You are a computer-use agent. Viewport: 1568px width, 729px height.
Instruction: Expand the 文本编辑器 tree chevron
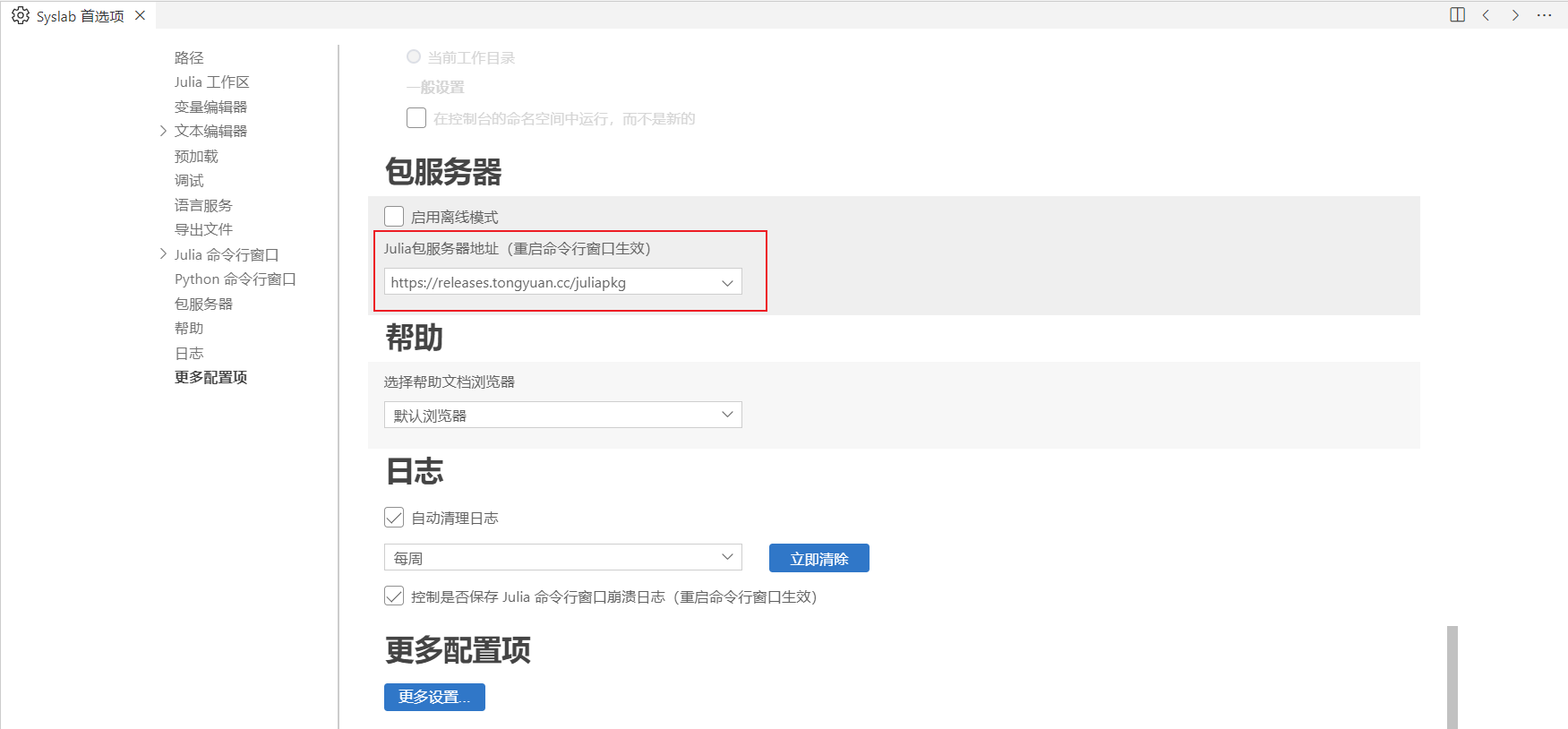[163, 131]
